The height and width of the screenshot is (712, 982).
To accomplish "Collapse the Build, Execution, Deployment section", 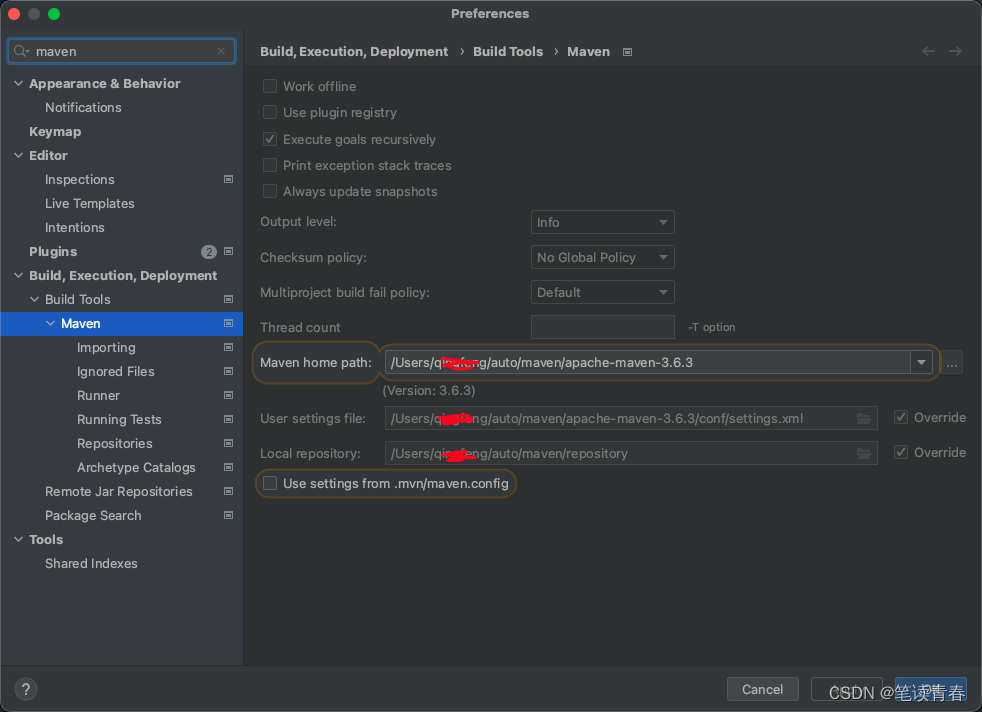I will tap(17, 275).
